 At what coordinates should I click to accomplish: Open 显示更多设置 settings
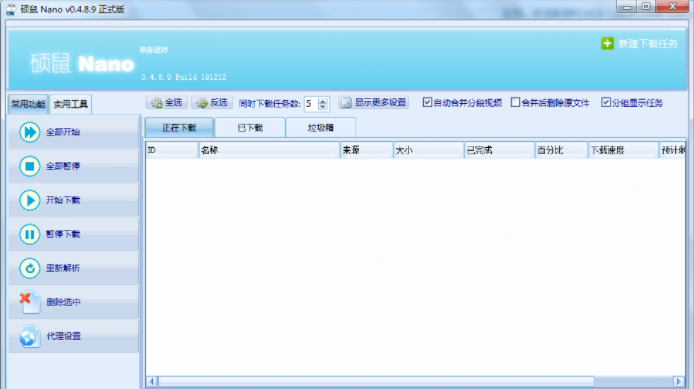click(x=374, y=103)
